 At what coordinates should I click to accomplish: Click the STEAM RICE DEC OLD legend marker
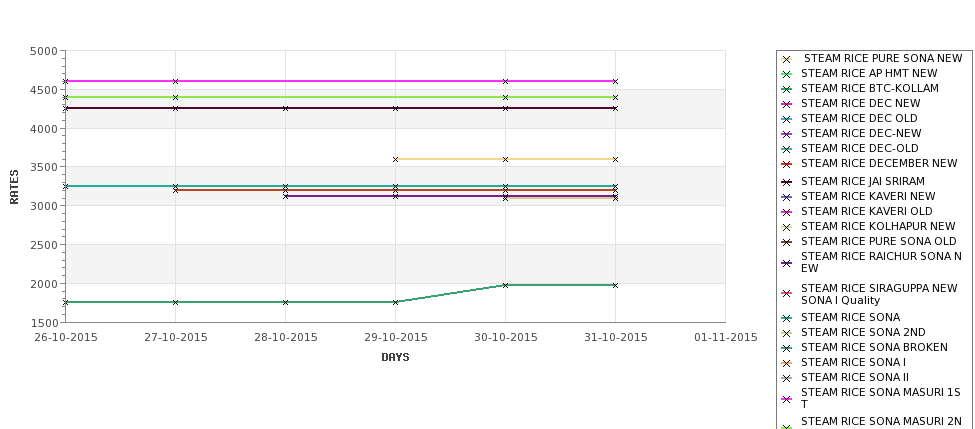click(786, 119)
